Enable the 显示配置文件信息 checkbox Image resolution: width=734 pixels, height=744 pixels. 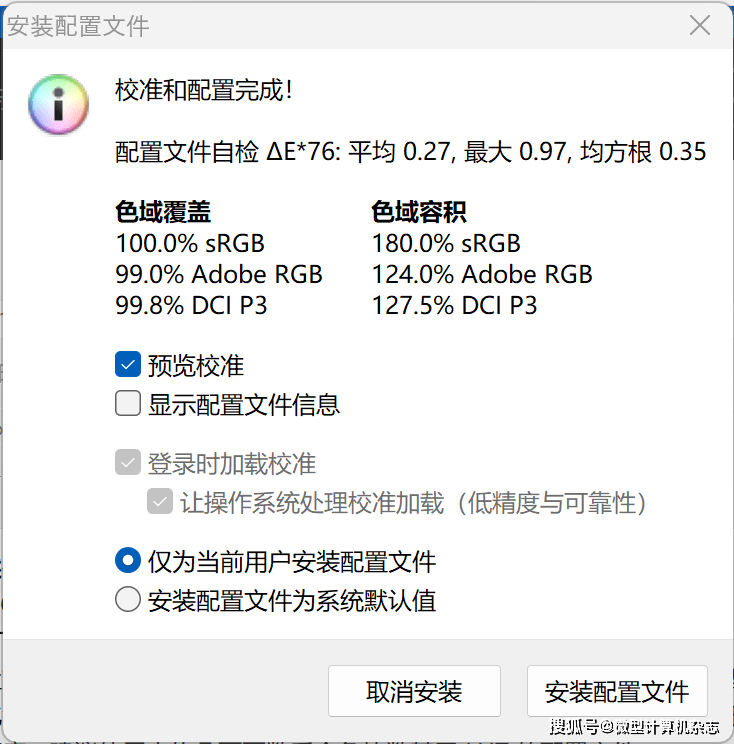[128, 404]
